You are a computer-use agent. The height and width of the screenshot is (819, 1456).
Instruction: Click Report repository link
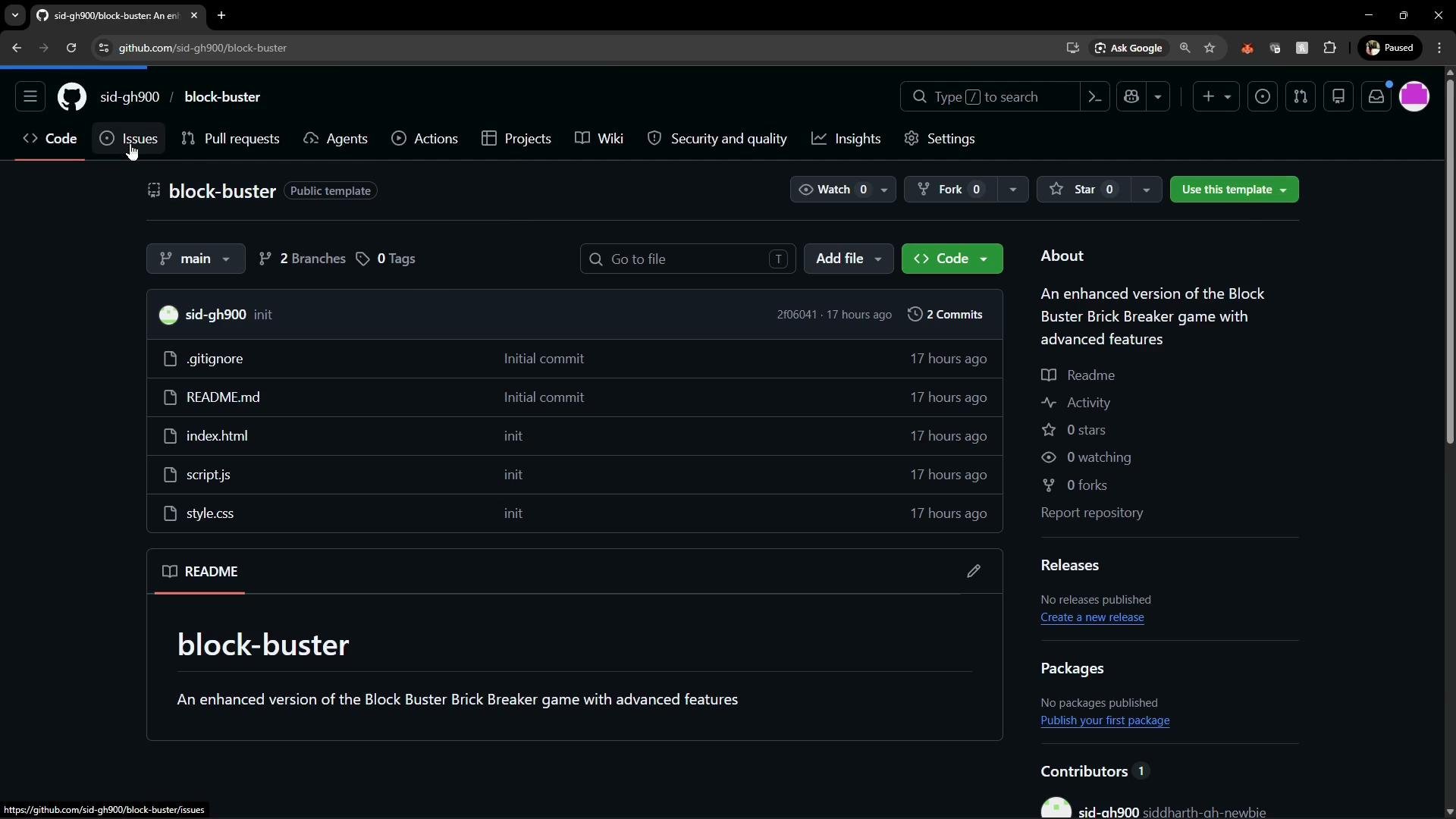1092,513
